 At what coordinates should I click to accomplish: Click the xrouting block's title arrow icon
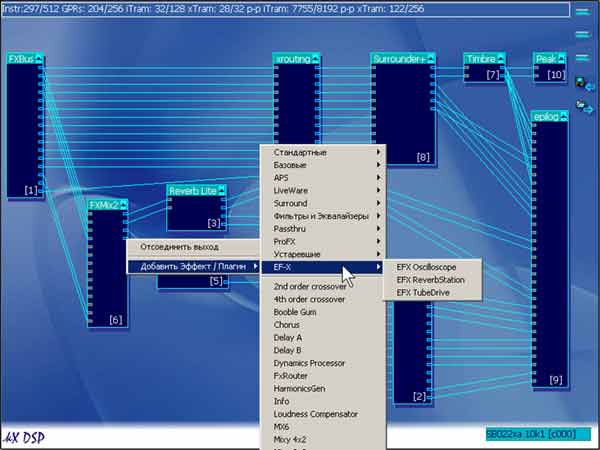[315, 59]
